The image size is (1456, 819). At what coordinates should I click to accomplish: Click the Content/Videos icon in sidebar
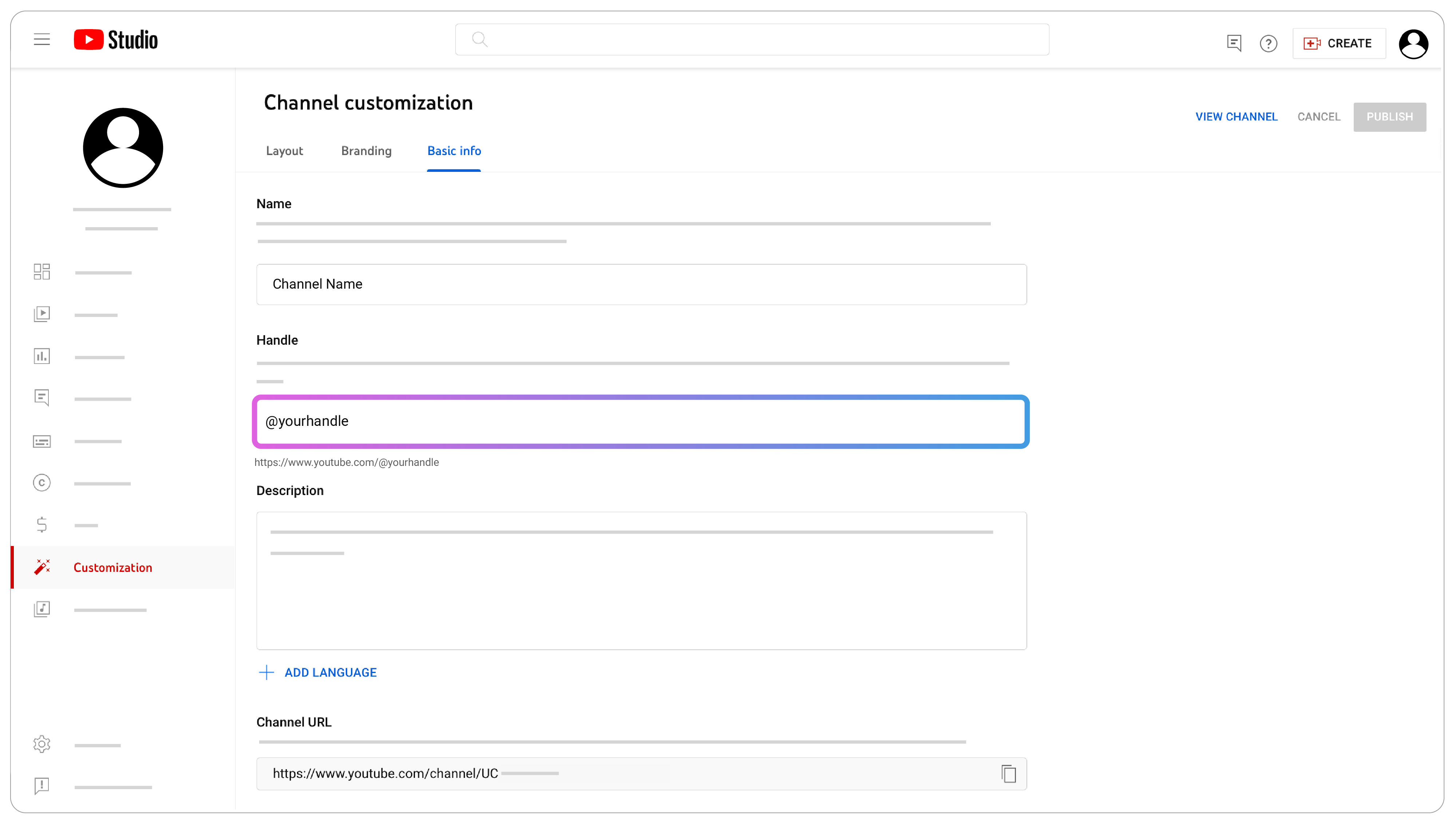tap(42, 313)
